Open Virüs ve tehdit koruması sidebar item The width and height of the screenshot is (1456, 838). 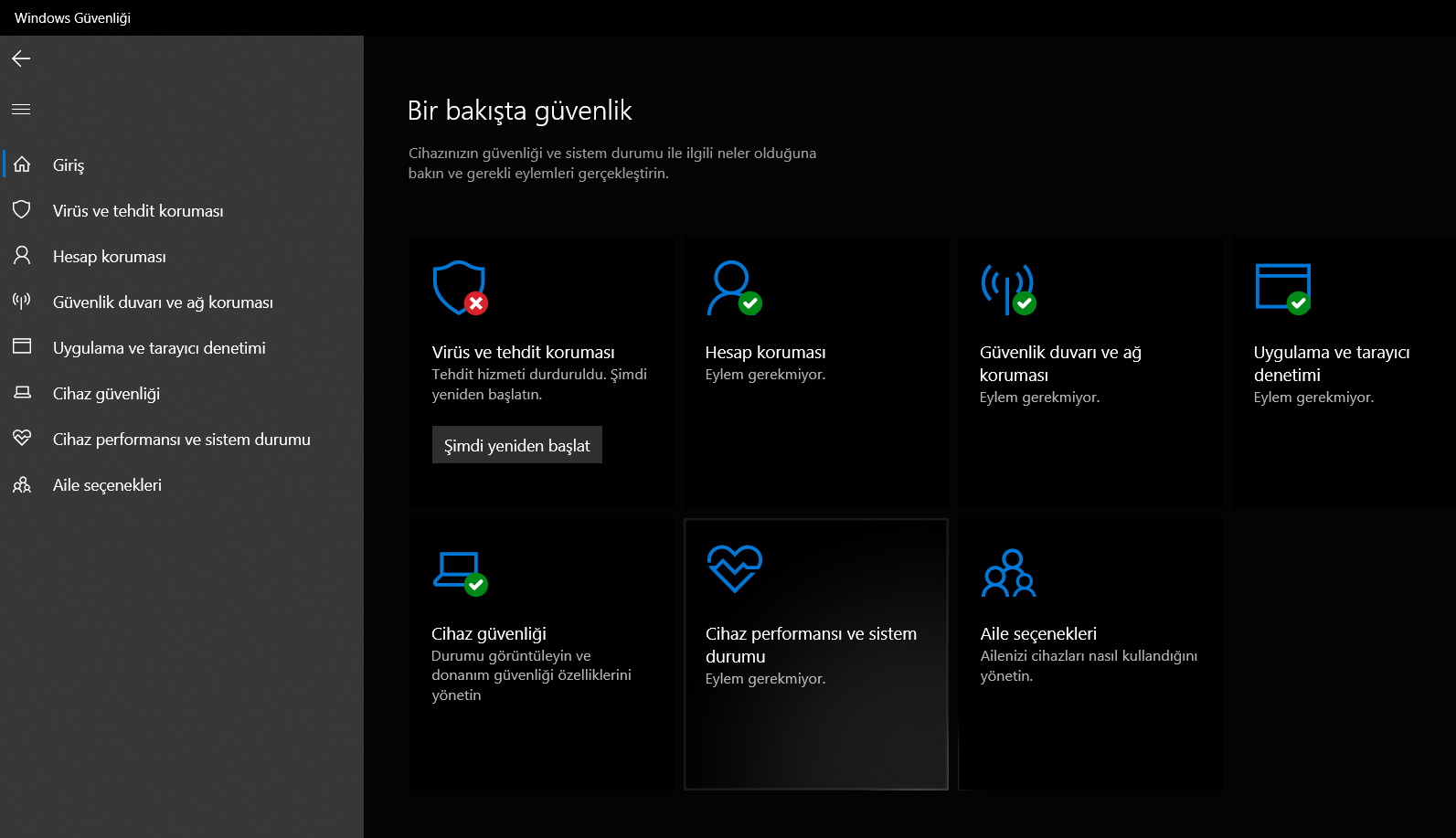tap(183, 210)
